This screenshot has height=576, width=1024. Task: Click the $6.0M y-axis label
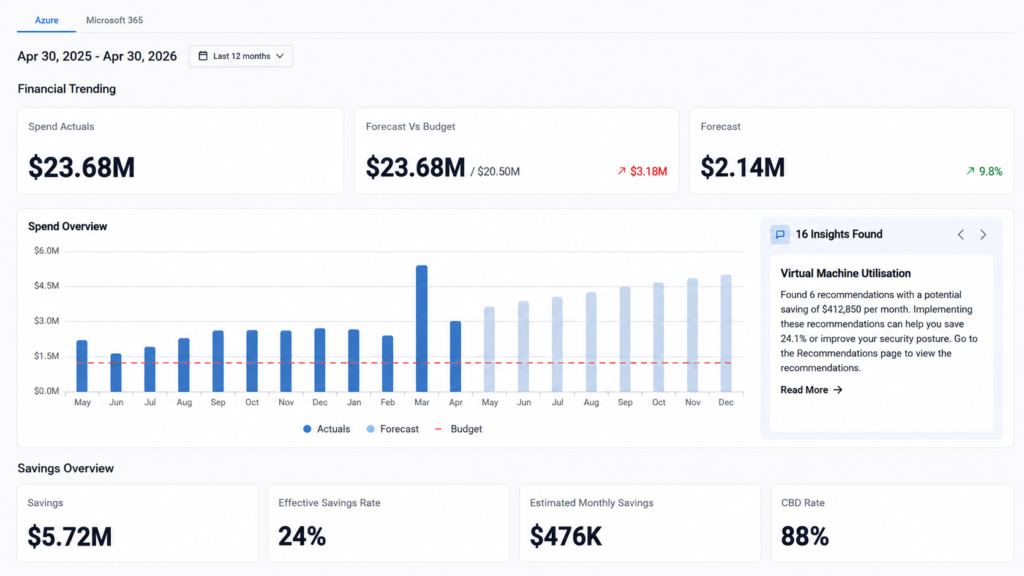pos(46,251)
